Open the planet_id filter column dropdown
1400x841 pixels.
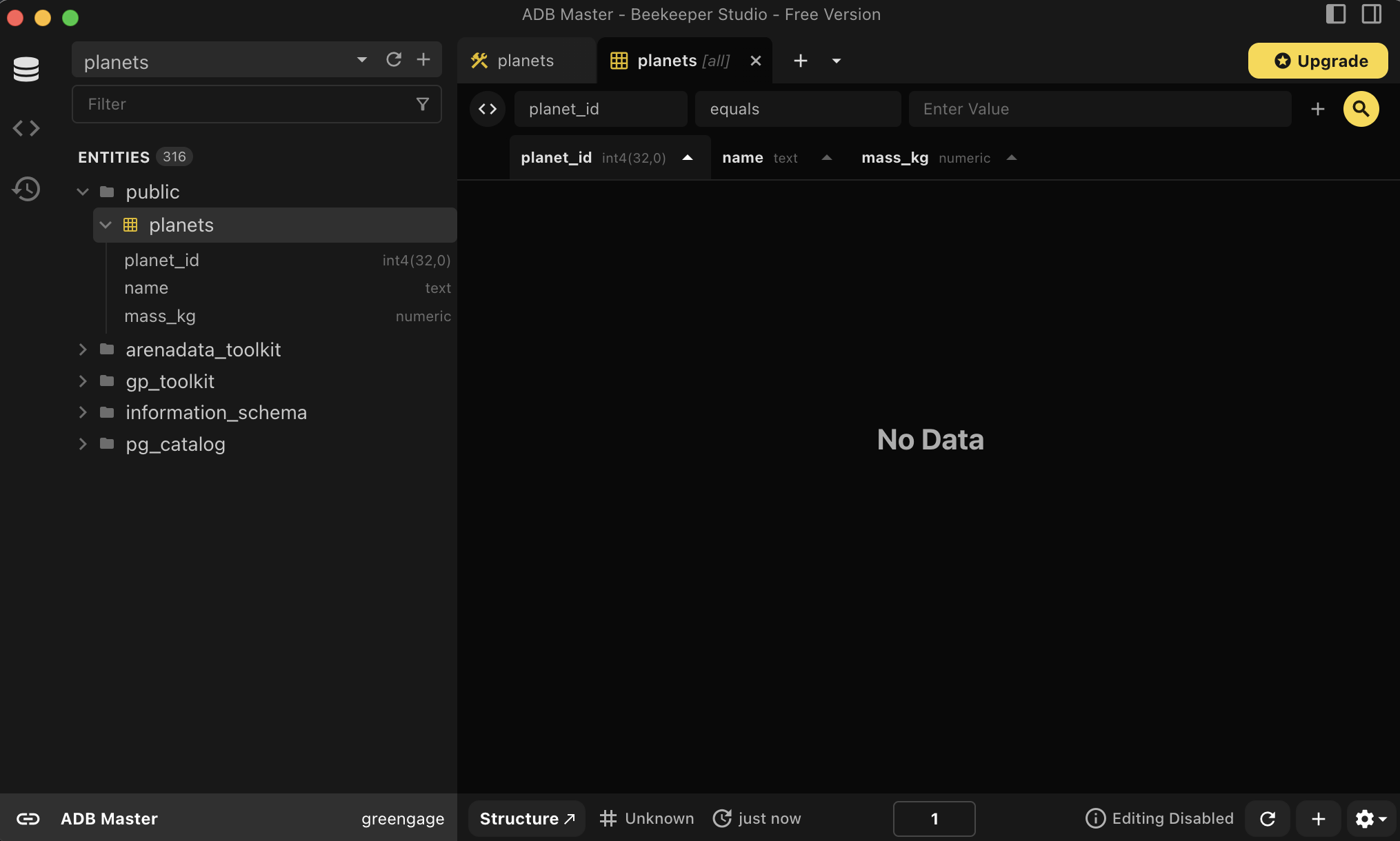click(601, 109)
